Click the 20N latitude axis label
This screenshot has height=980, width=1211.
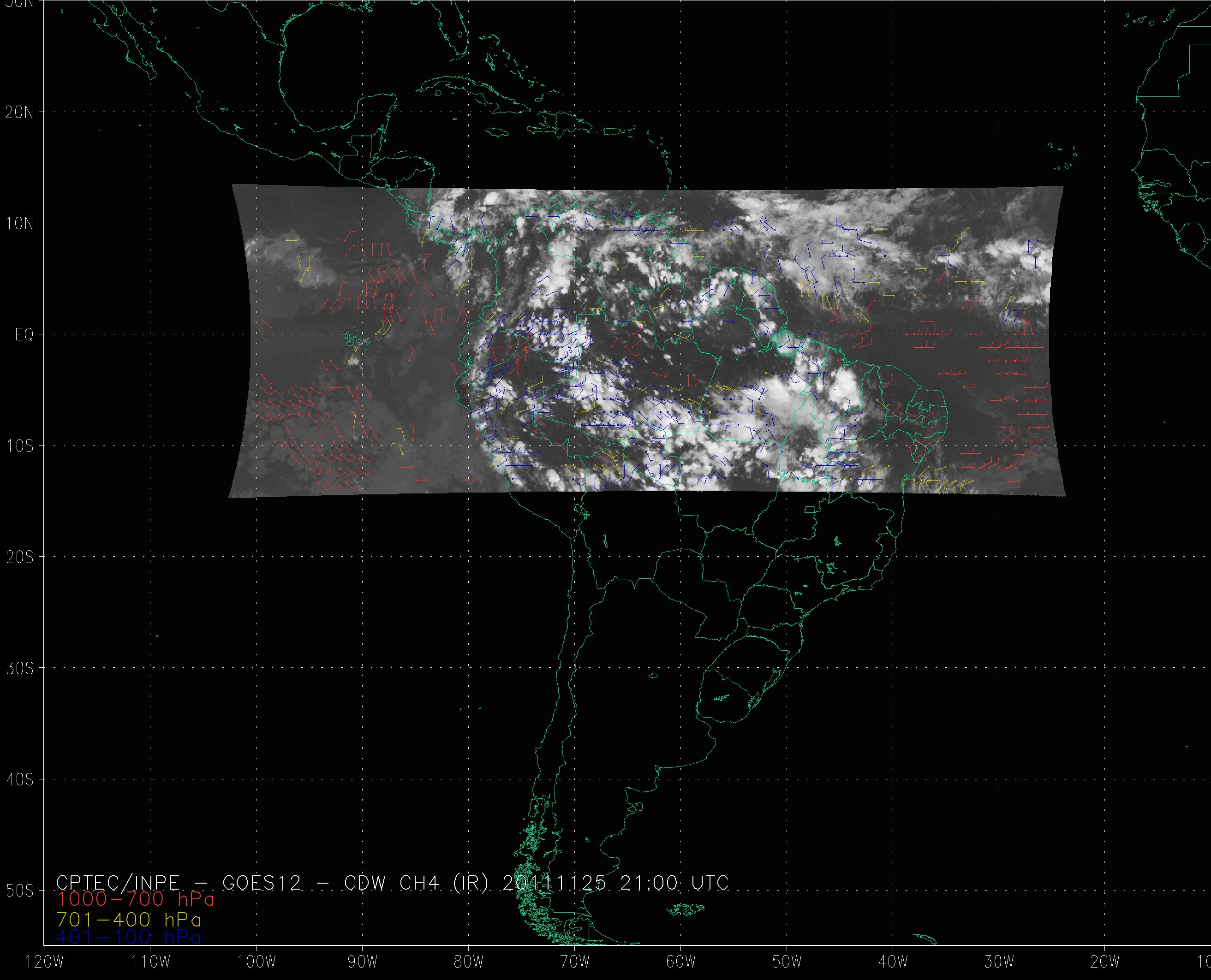click(x=20, y=113)
